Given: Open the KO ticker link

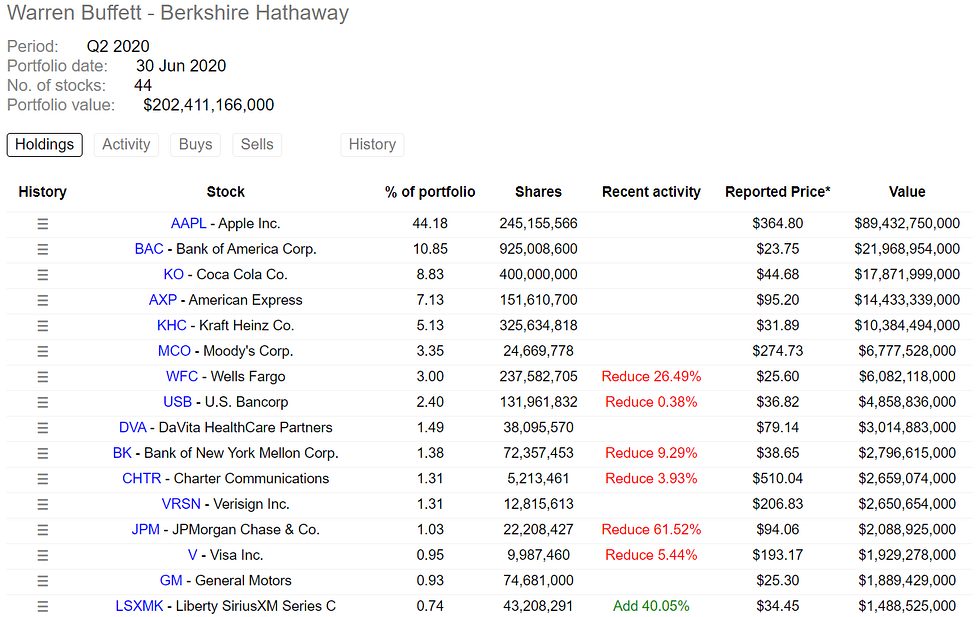Looking at the screenshot, I should [174, 275].
